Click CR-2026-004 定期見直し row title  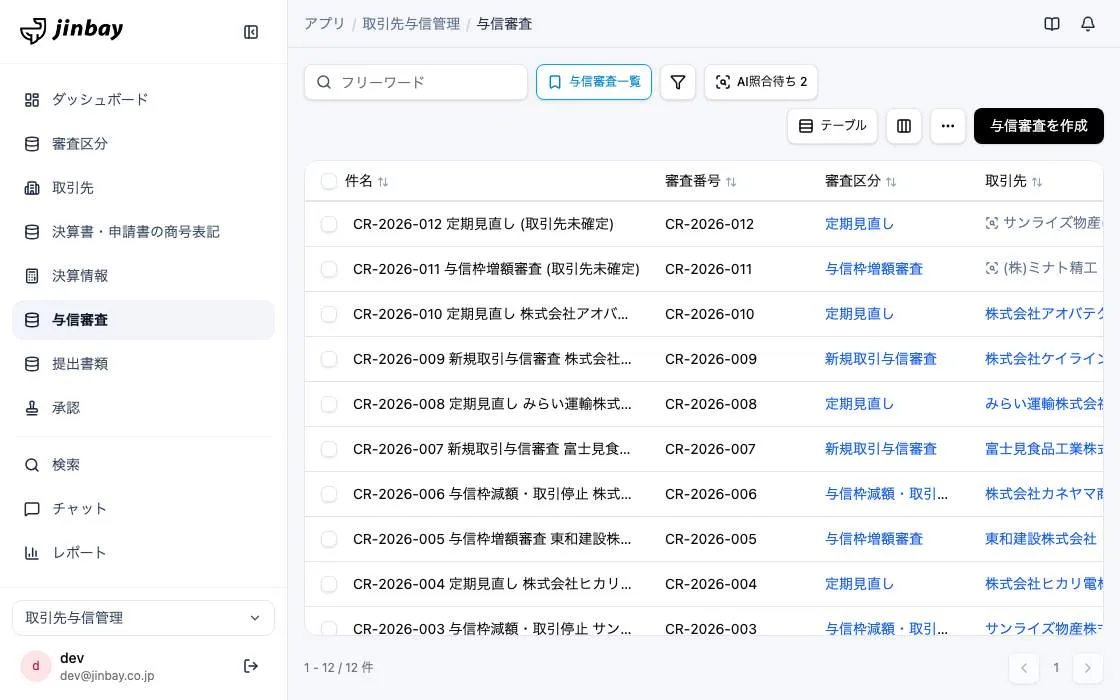[x=492, y=584]
